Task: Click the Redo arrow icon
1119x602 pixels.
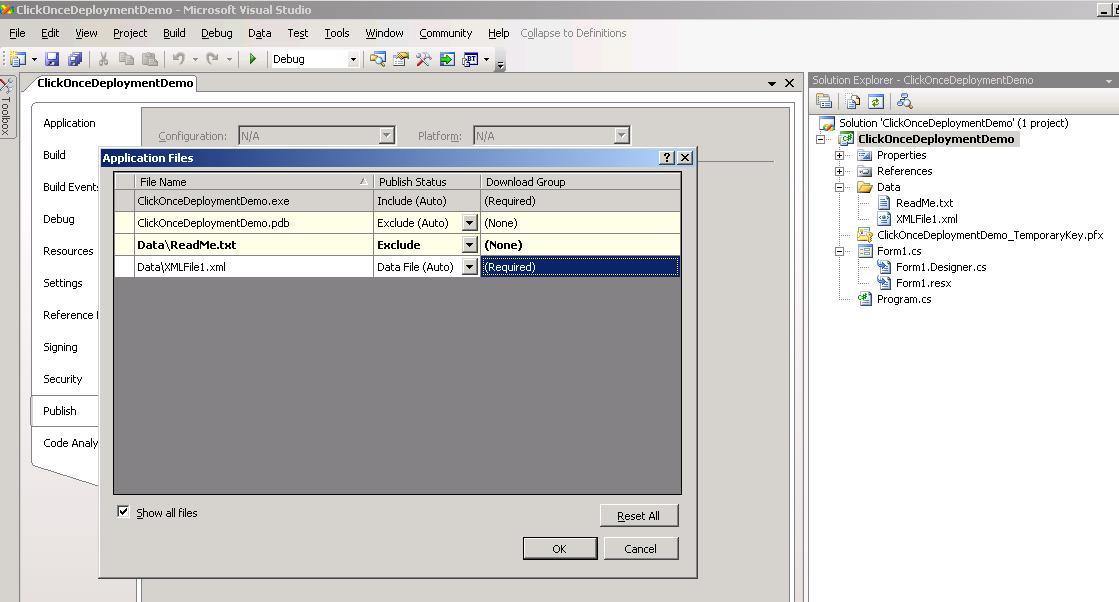Action: pyautogui.click(x=212, y=59)
